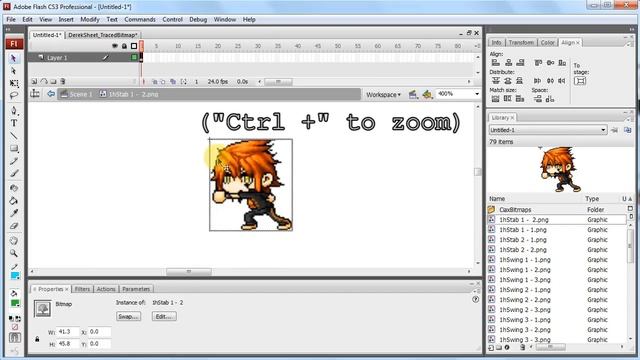Select the Paint Bucket tool

[x=14, y=200]
